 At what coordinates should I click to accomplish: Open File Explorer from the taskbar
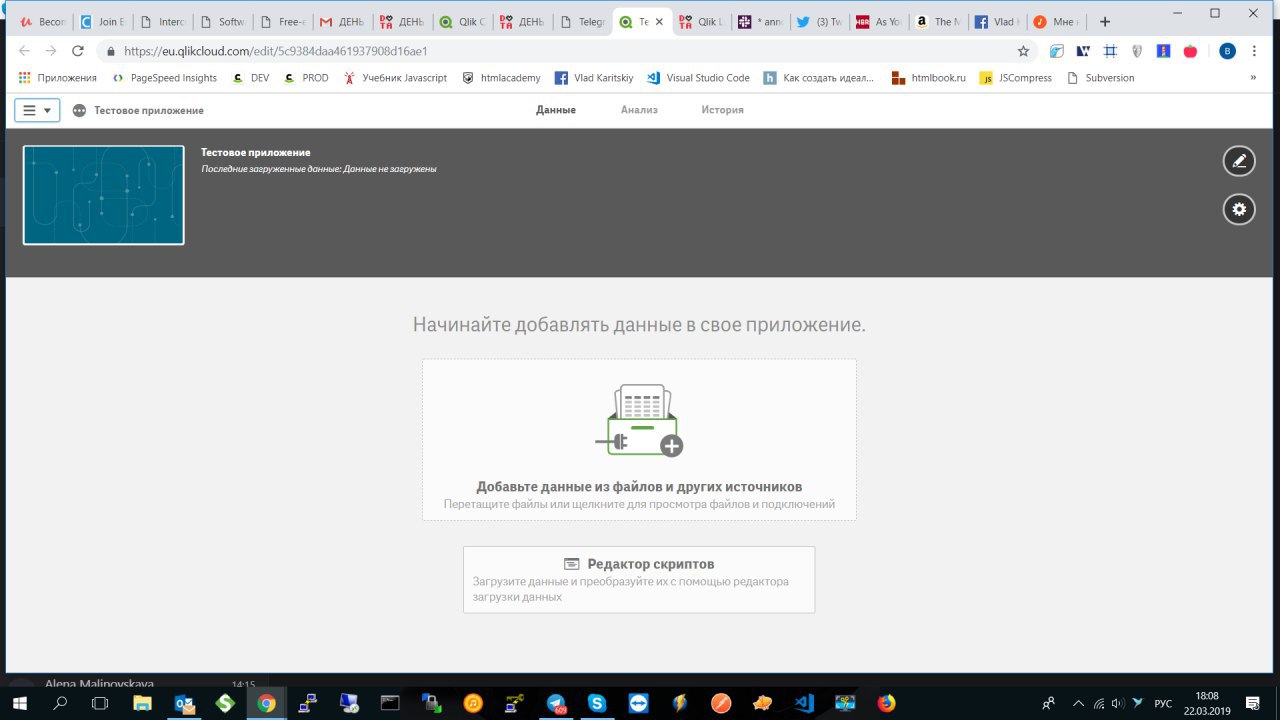tap(142, 703)
